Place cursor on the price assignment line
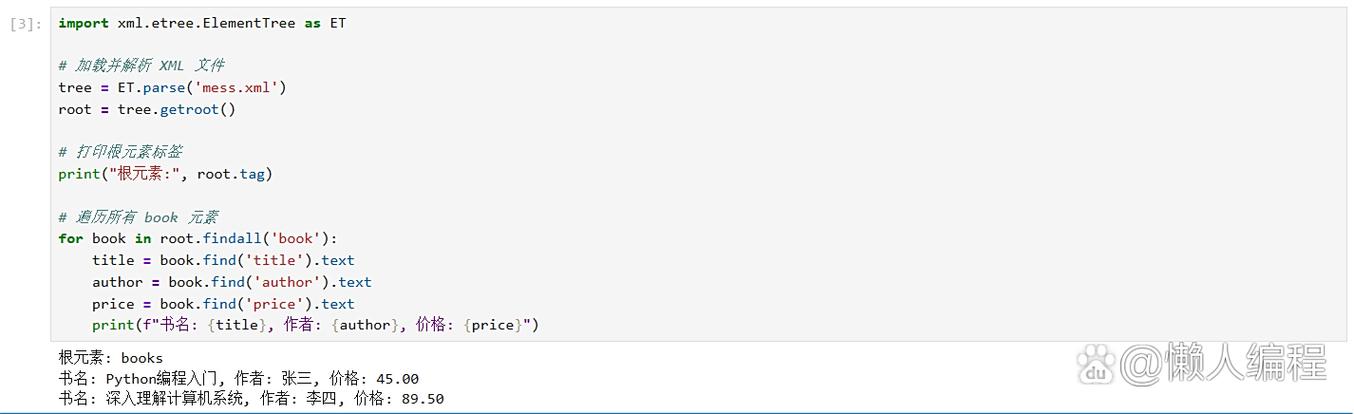Screen dimensions: 1354x414 223,304
